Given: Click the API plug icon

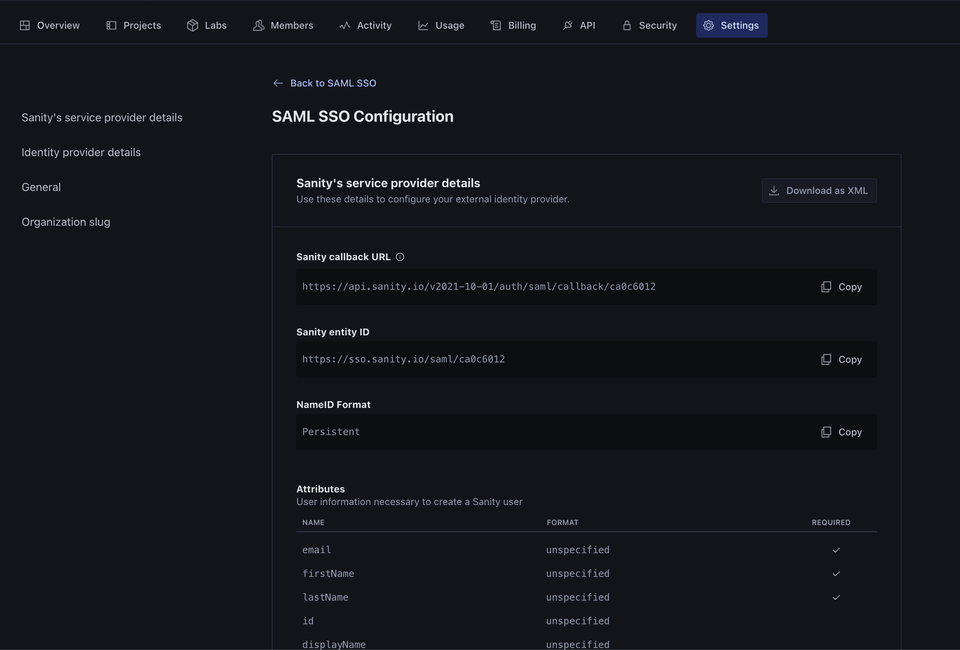Looking at the screenshot, I should click(x=568, y=25).
